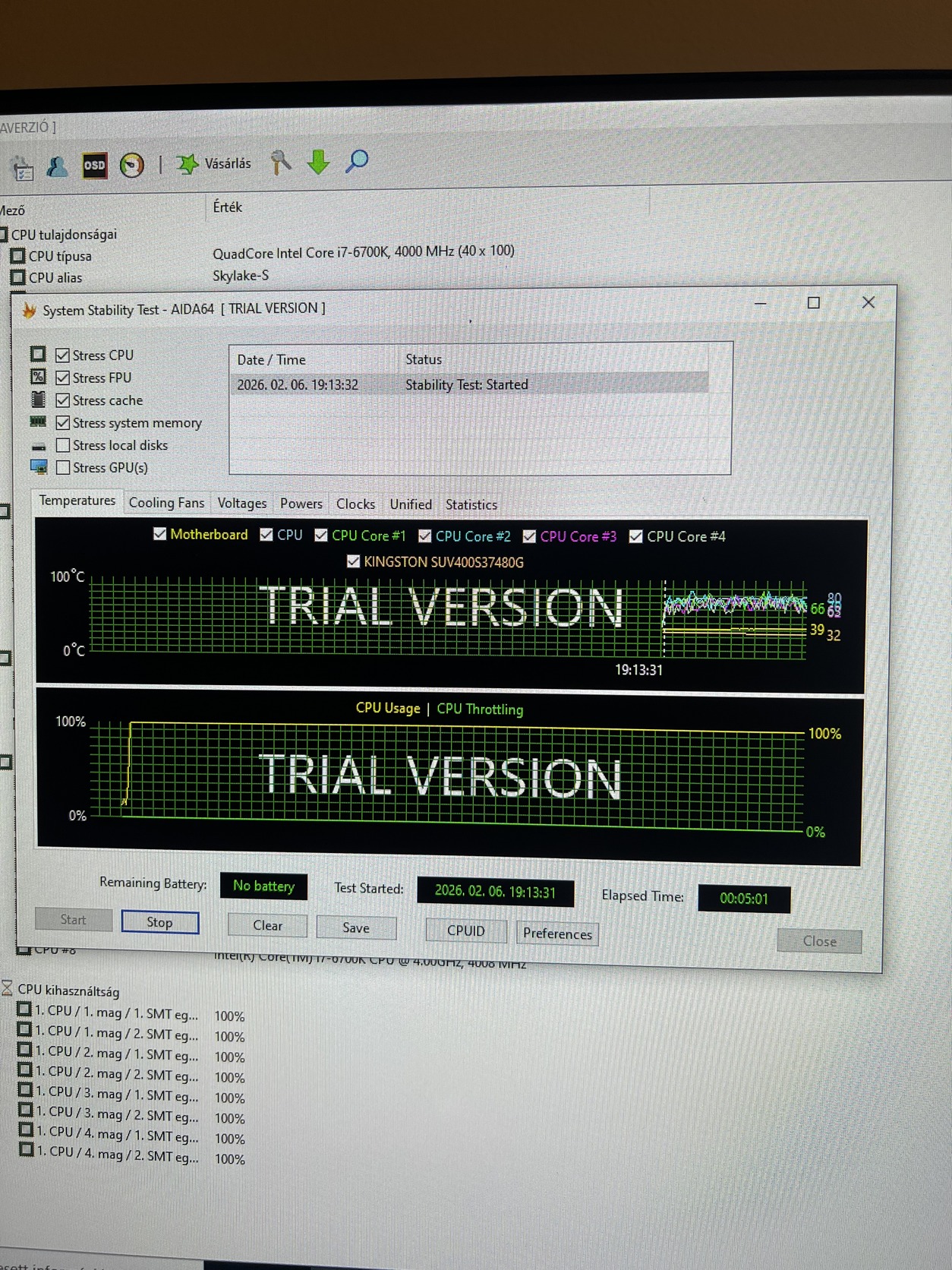
Task: Click the Save button
Action: point(356,927)
